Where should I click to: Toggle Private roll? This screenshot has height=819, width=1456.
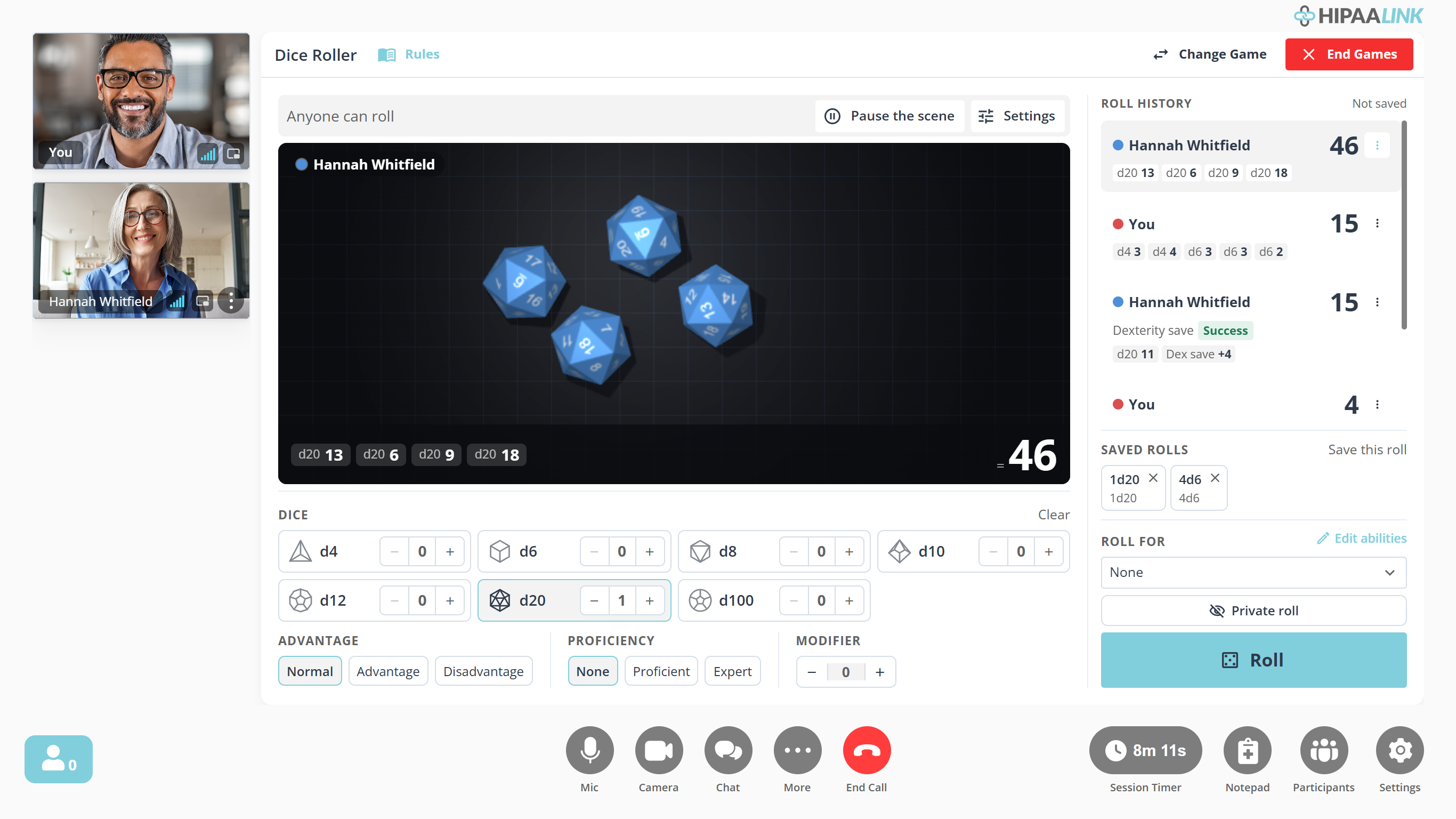(1253, 611)
